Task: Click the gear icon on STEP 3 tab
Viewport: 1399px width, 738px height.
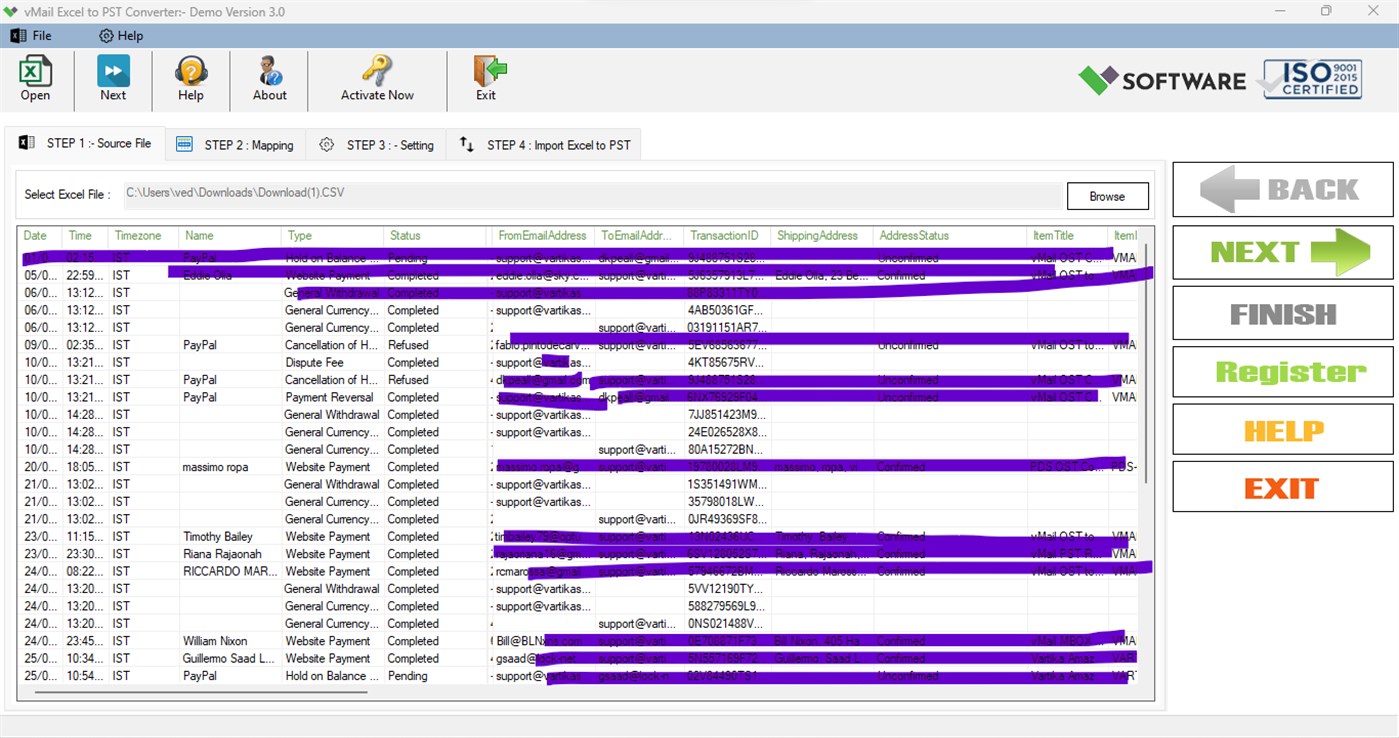Action: click(x=326, y=144)
